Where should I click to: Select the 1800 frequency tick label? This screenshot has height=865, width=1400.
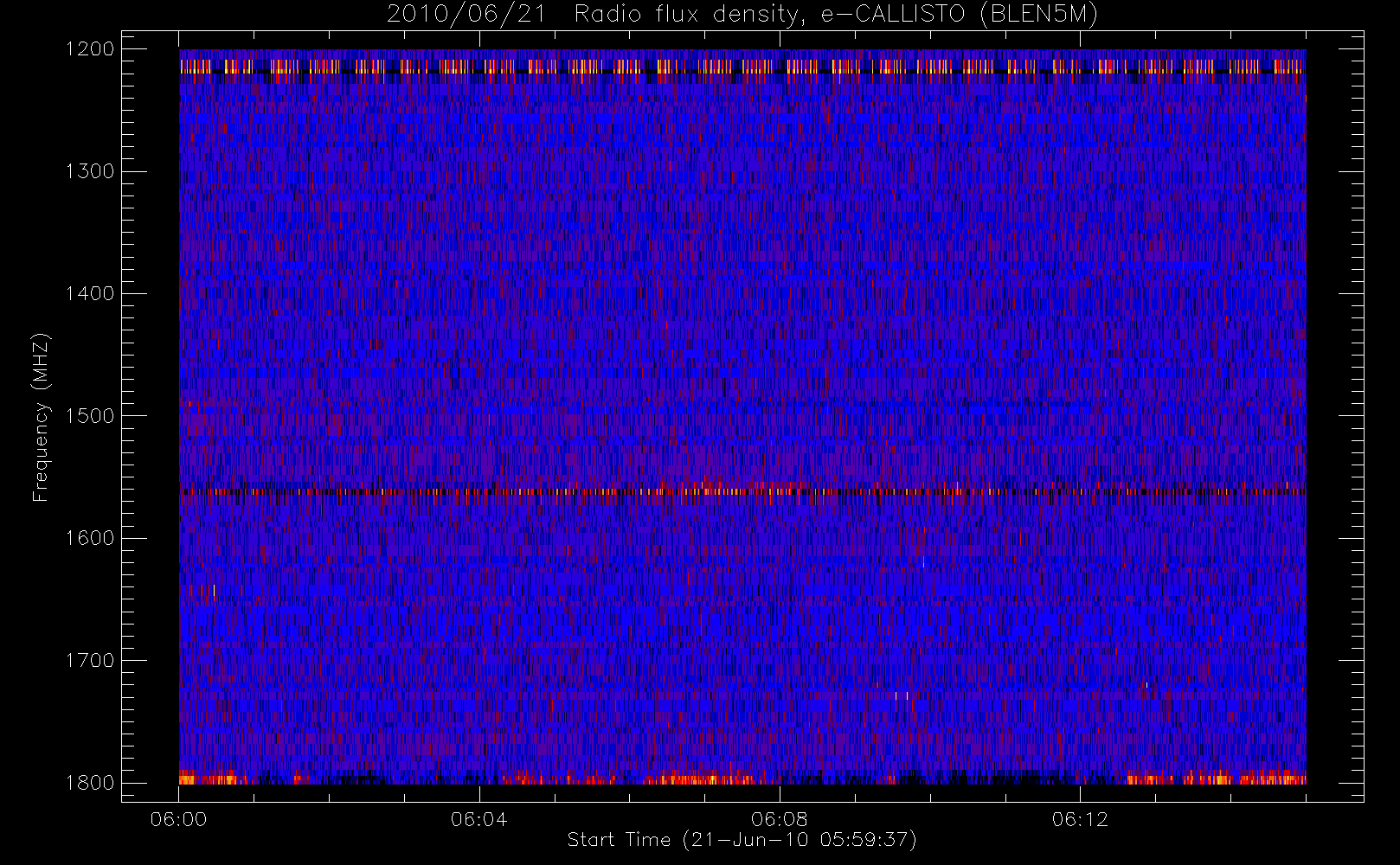point(90,783)
